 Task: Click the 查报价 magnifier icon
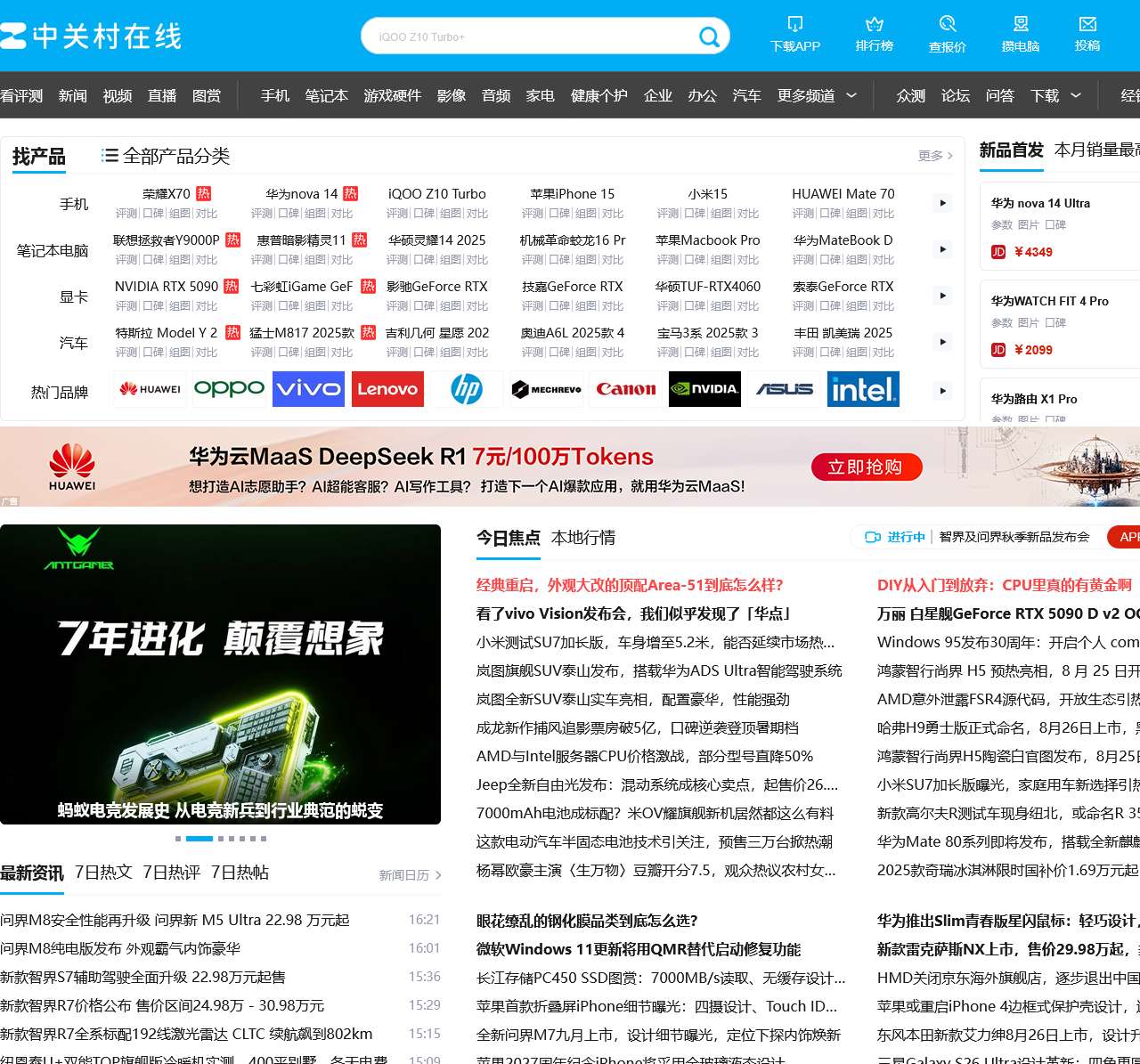[947, 24]
